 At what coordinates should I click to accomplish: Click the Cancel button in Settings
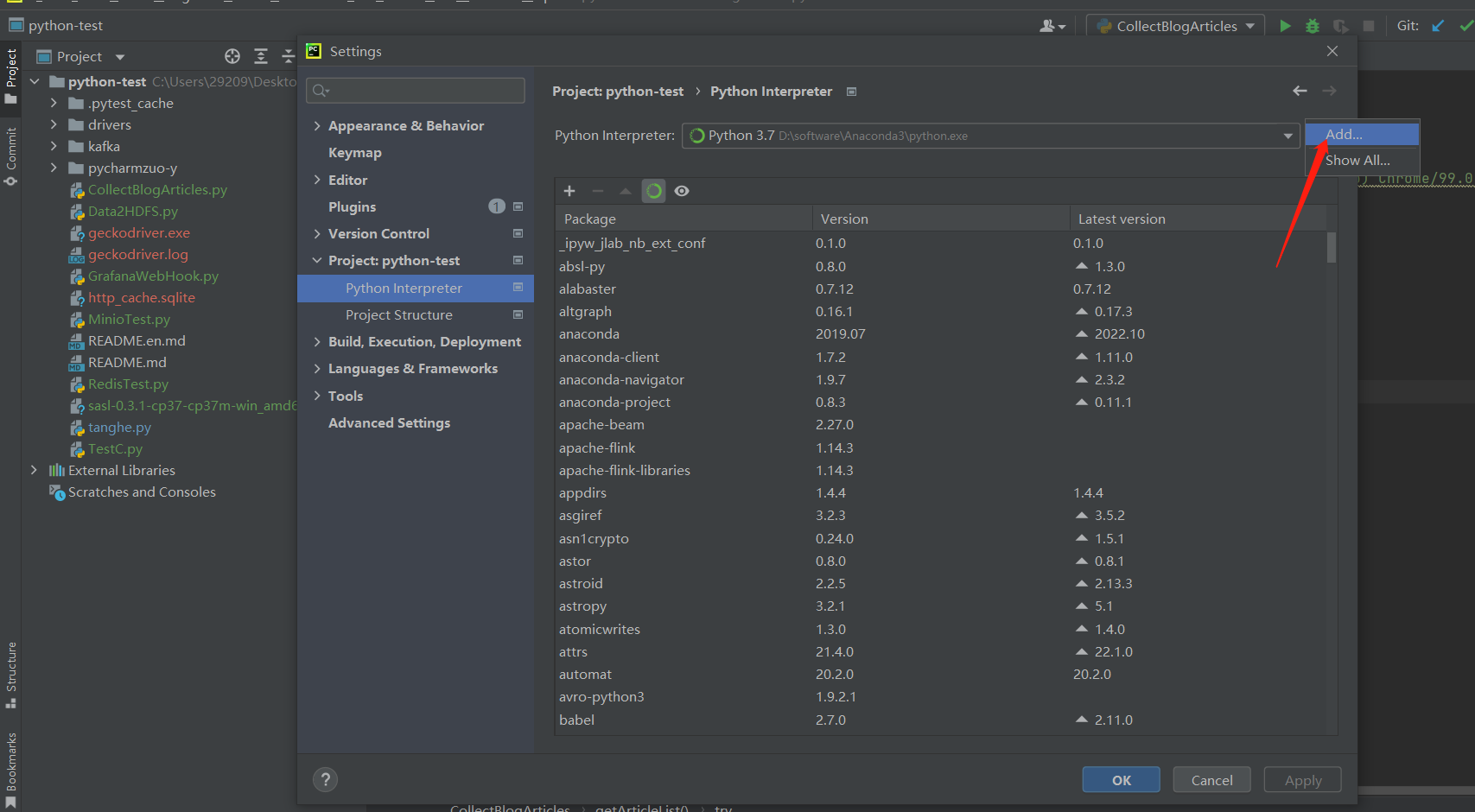[x=1212, y=780]
